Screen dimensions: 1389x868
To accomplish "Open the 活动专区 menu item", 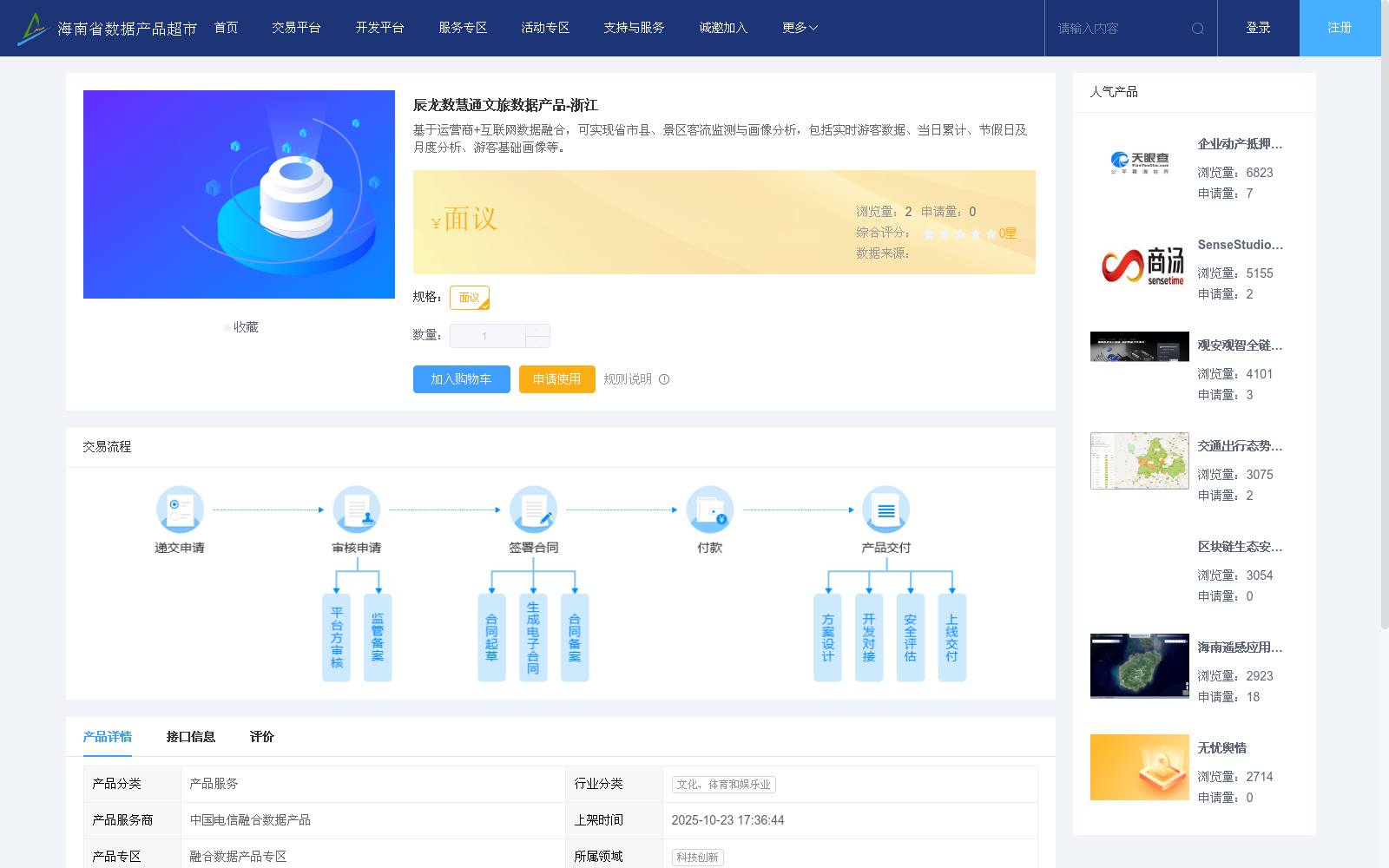I will coord(545,28).
